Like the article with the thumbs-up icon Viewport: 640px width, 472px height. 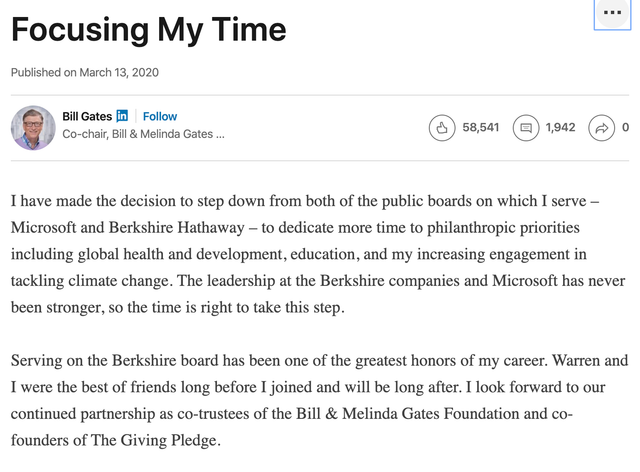441,127
